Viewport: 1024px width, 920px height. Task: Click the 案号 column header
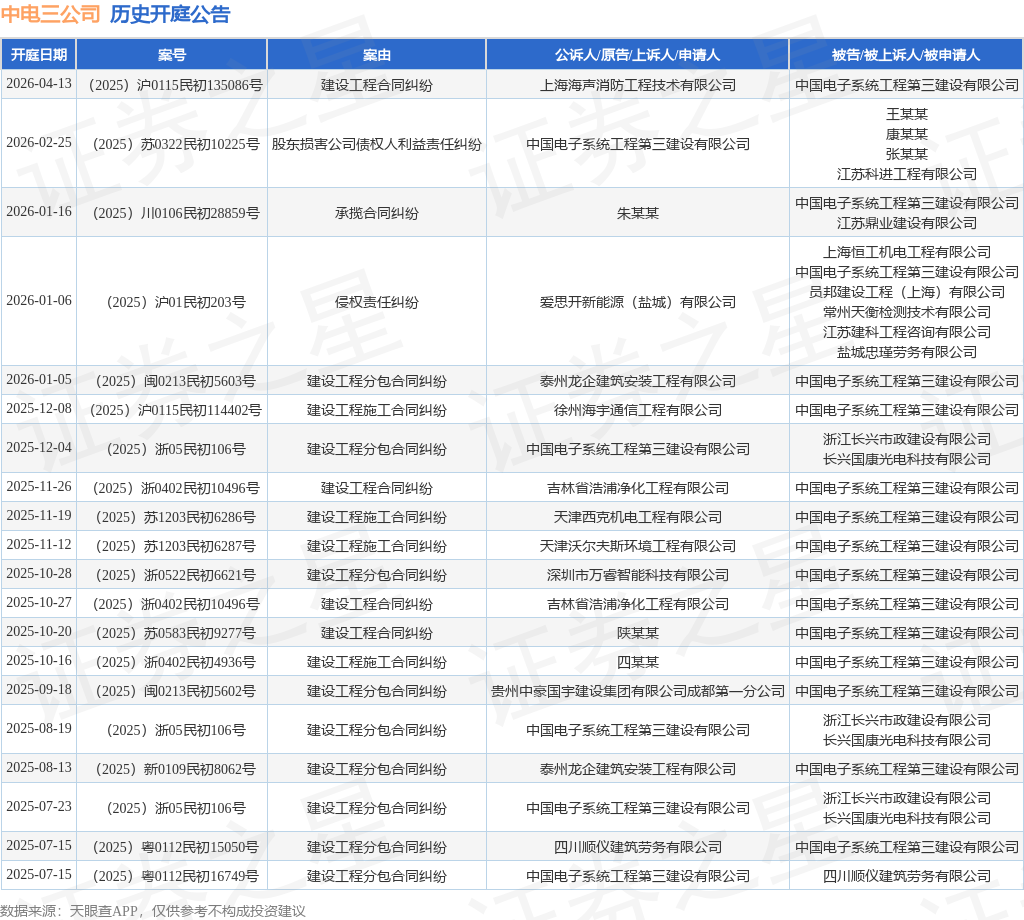[x=172, y=55]
